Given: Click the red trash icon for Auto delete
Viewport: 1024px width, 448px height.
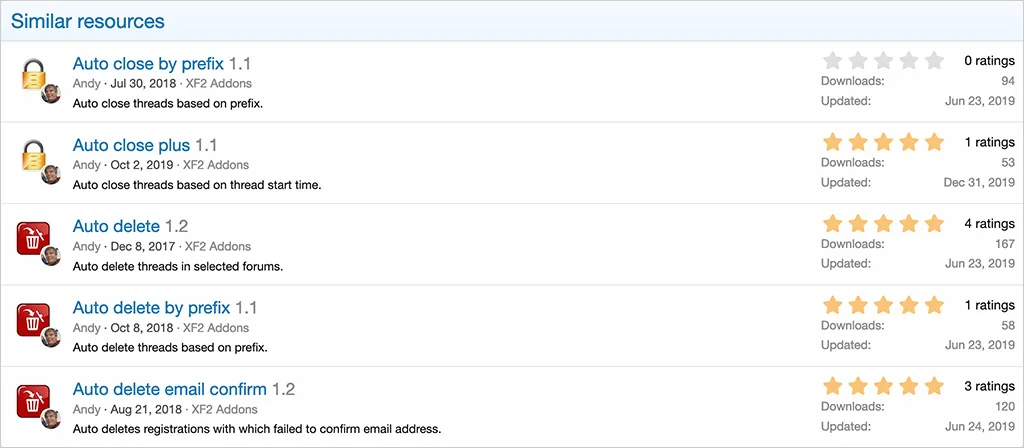Looking at the screenshot, I should coord(34,240).
